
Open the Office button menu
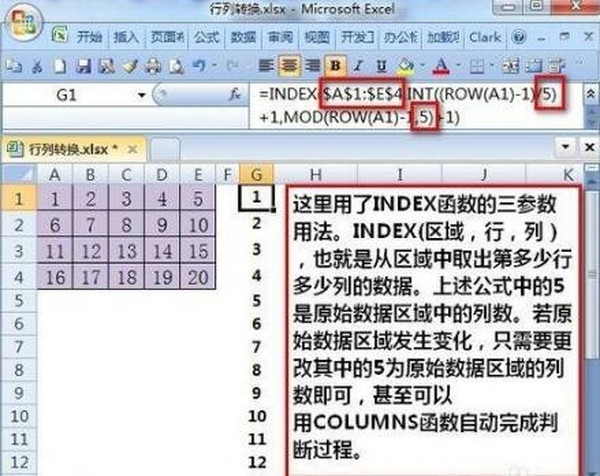point(24,23)
